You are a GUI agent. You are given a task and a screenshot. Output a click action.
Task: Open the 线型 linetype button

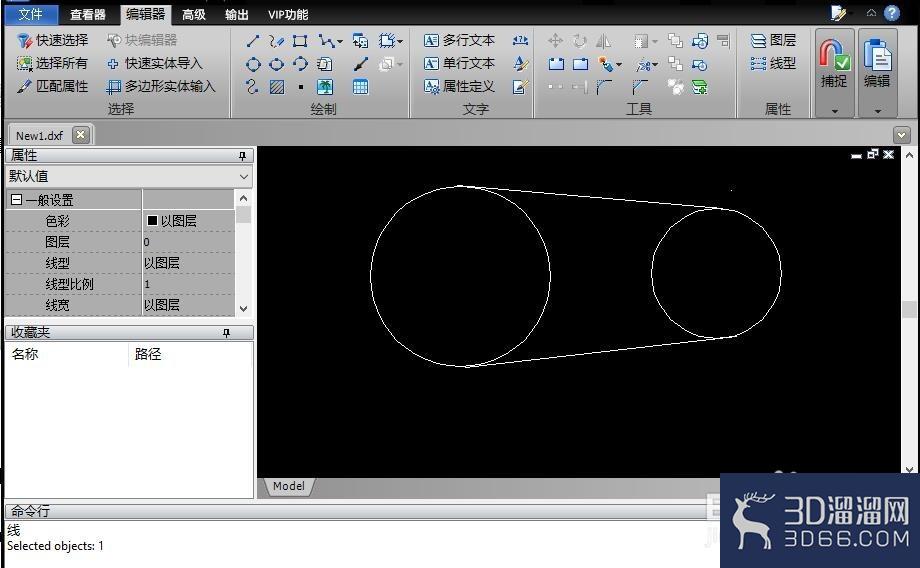tap(773, 63)
